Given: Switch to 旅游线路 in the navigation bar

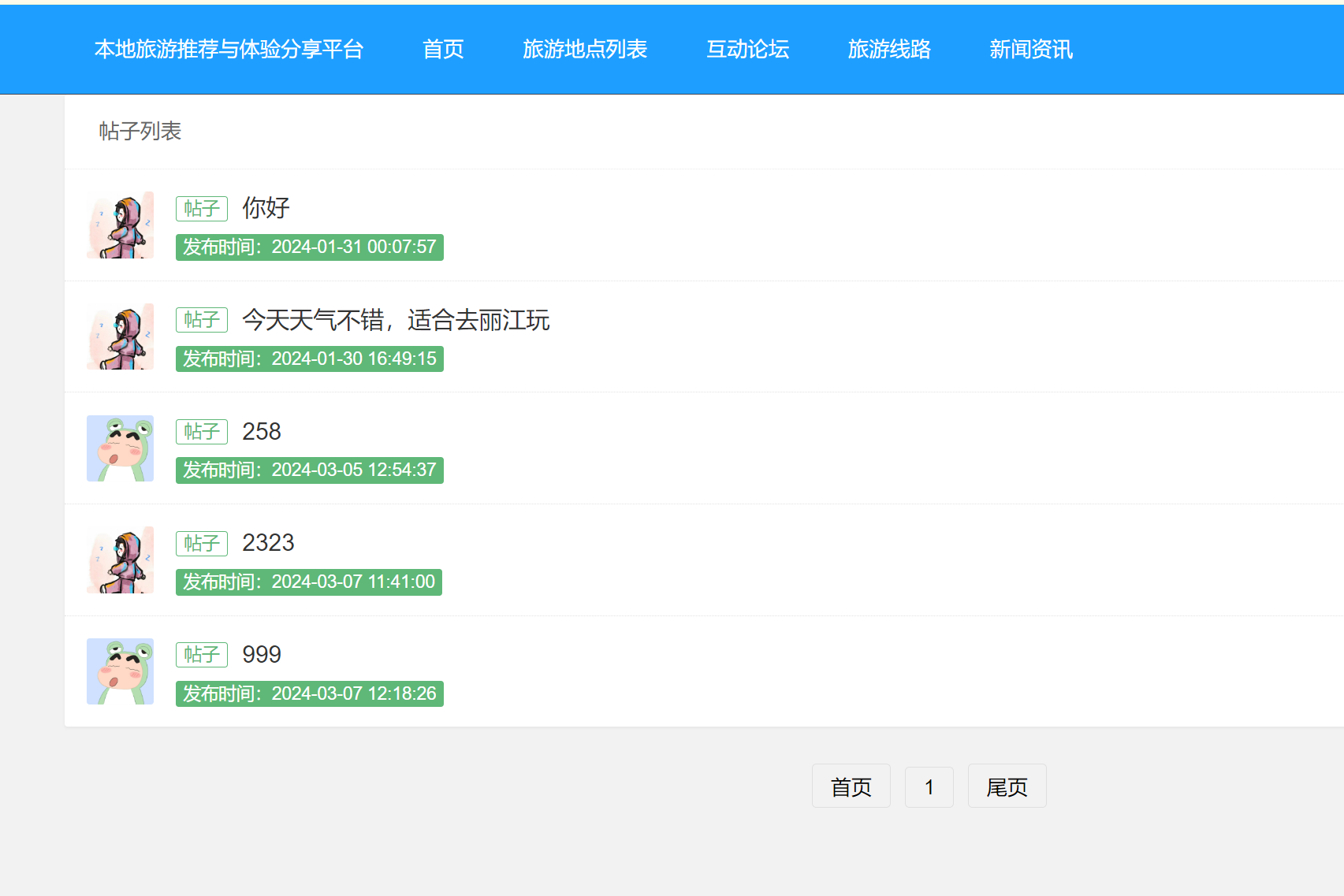Looking at the screenshot, I should [x=889, y=50].
